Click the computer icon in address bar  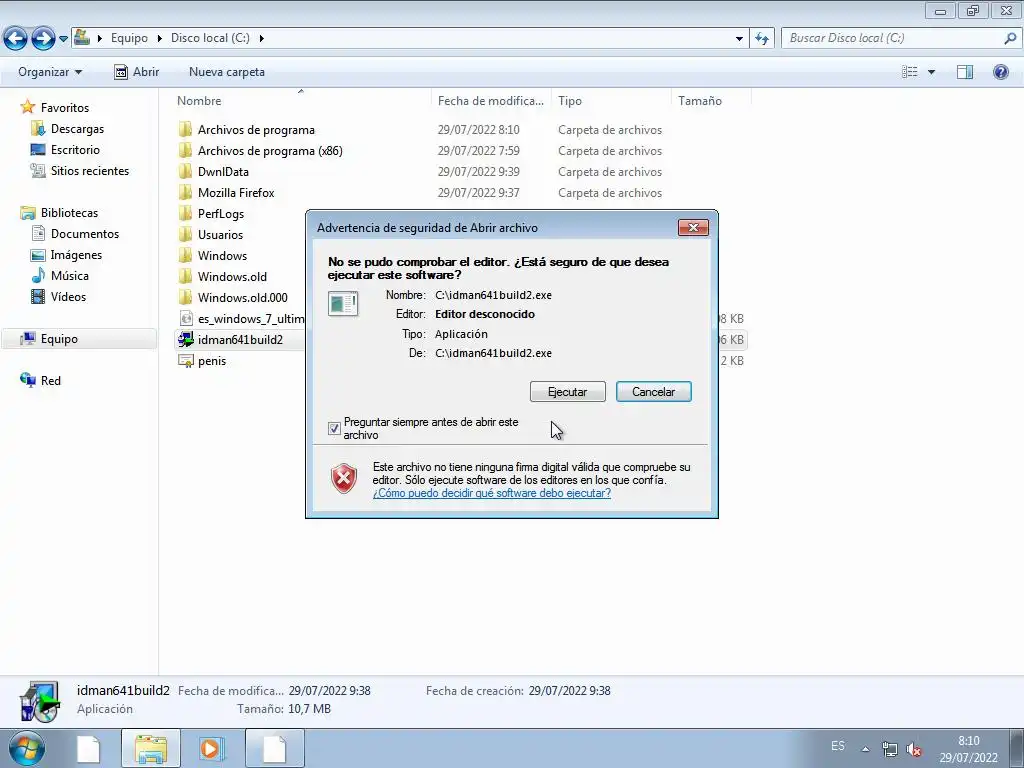click(x=82, y=37)
